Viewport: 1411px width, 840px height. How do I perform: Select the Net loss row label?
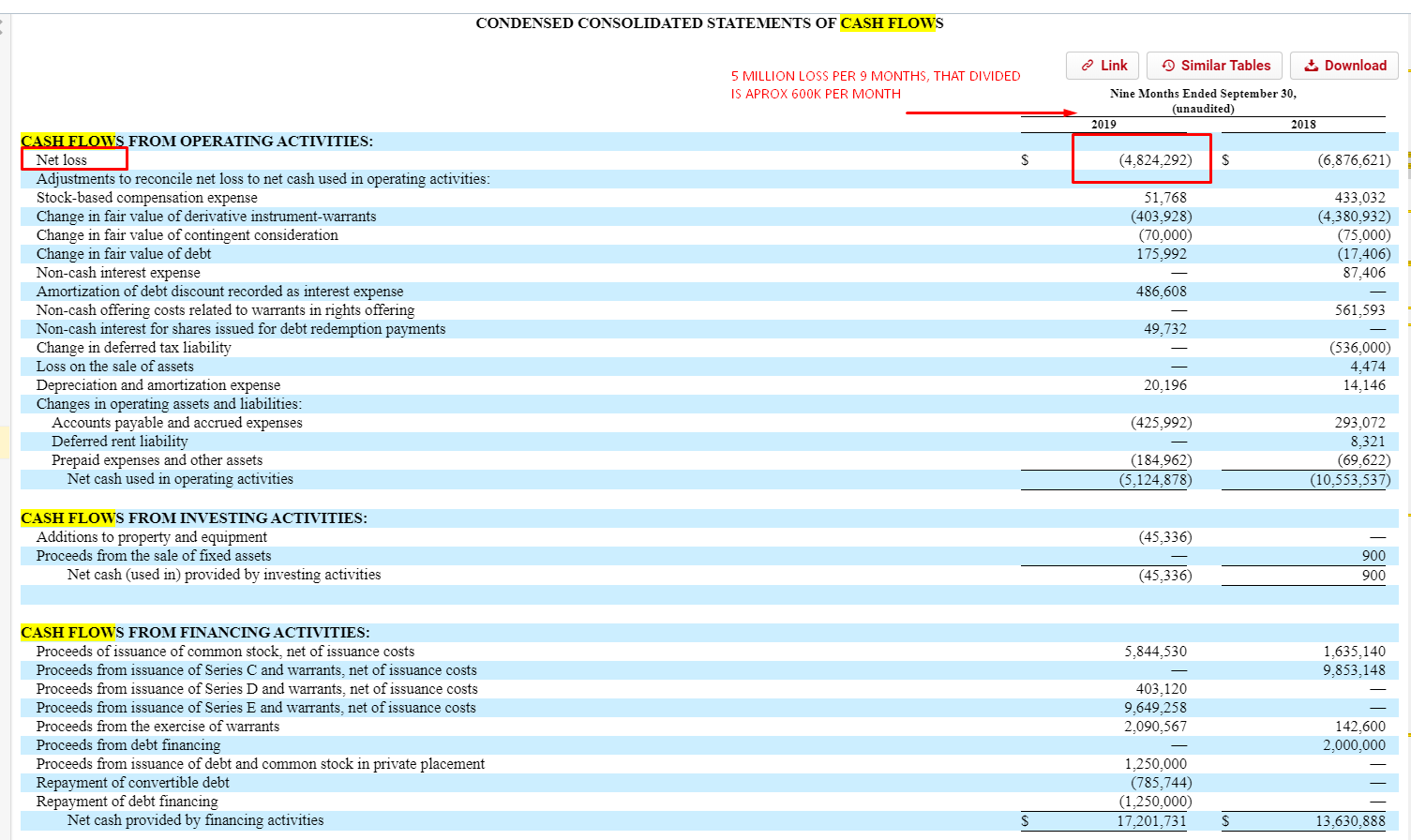pyautogui.click(x=62, y=160)
